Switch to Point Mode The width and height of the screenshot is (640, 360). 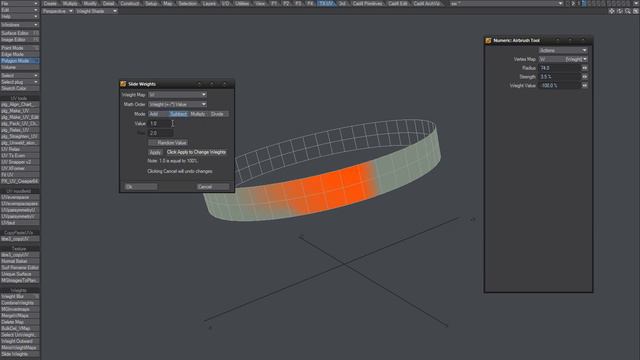coord(20,48)
